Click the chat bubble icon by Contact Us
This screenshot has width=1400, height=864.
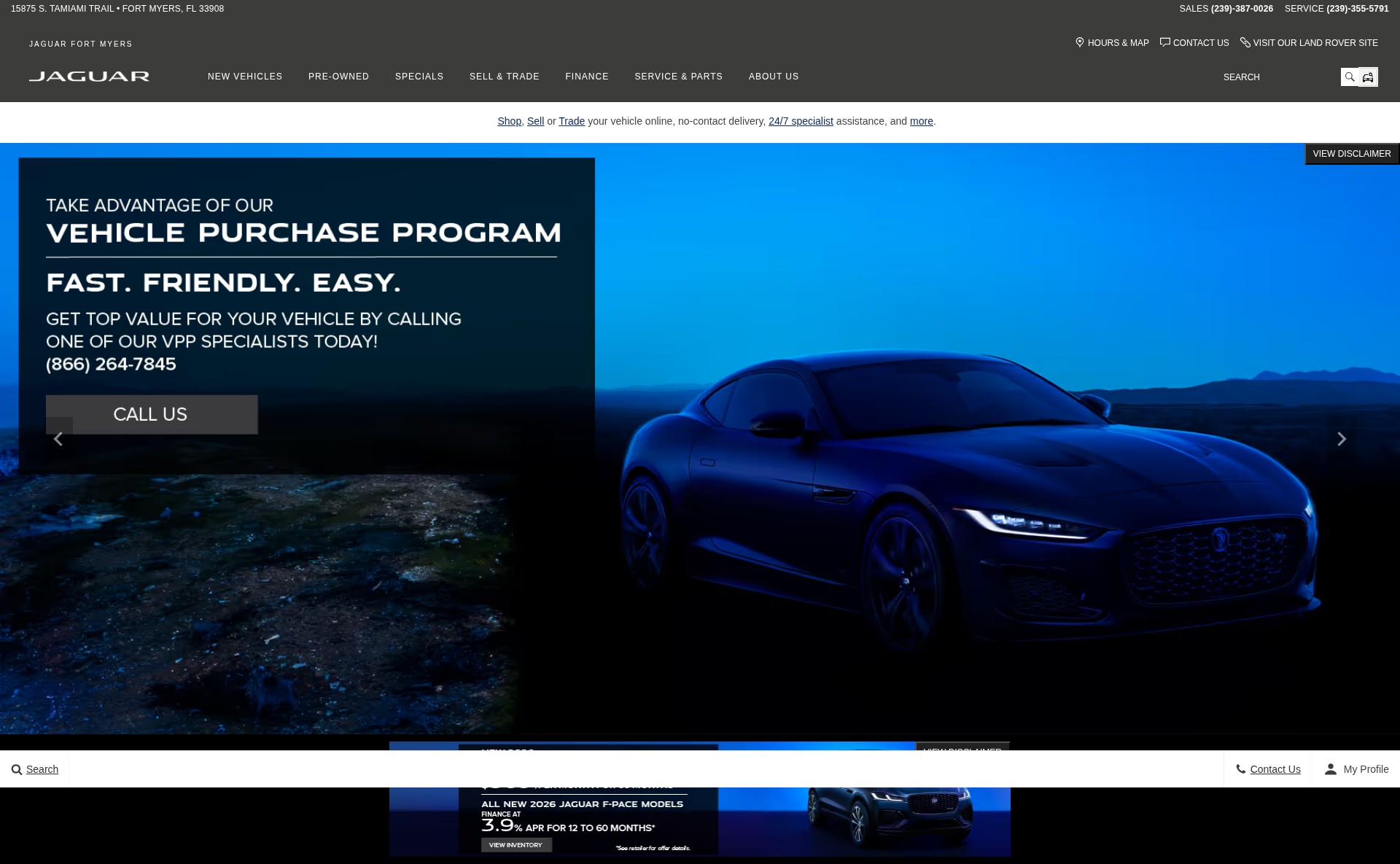[1165, 42]
